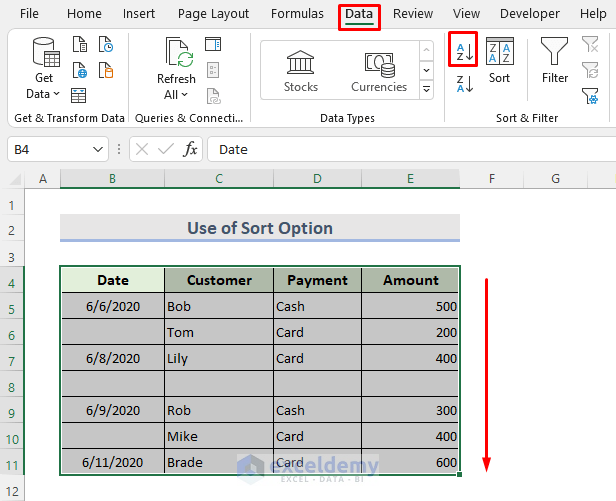The image size is (616, 501).
Task: Click the Sort Z to A icon
Action: (x=465, y=85)
